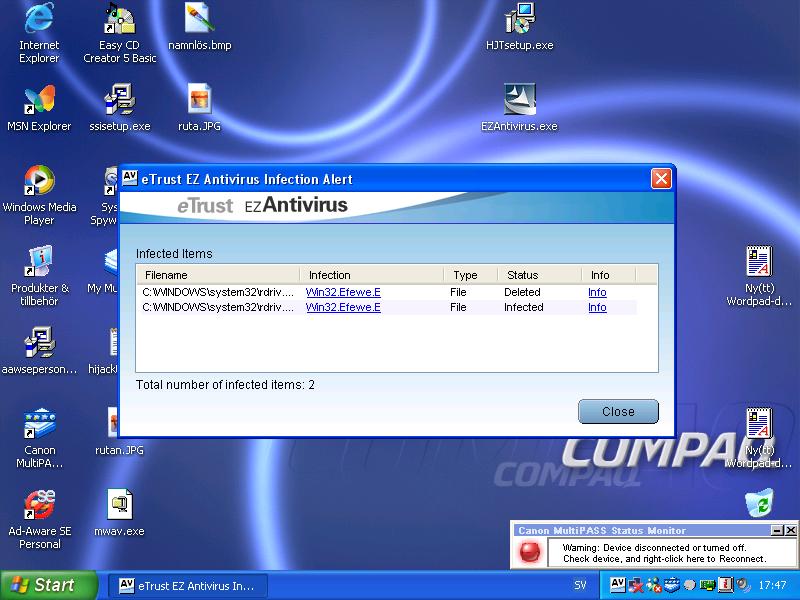
Task: Open the Info link for the Deleted file
Action: 597,292
